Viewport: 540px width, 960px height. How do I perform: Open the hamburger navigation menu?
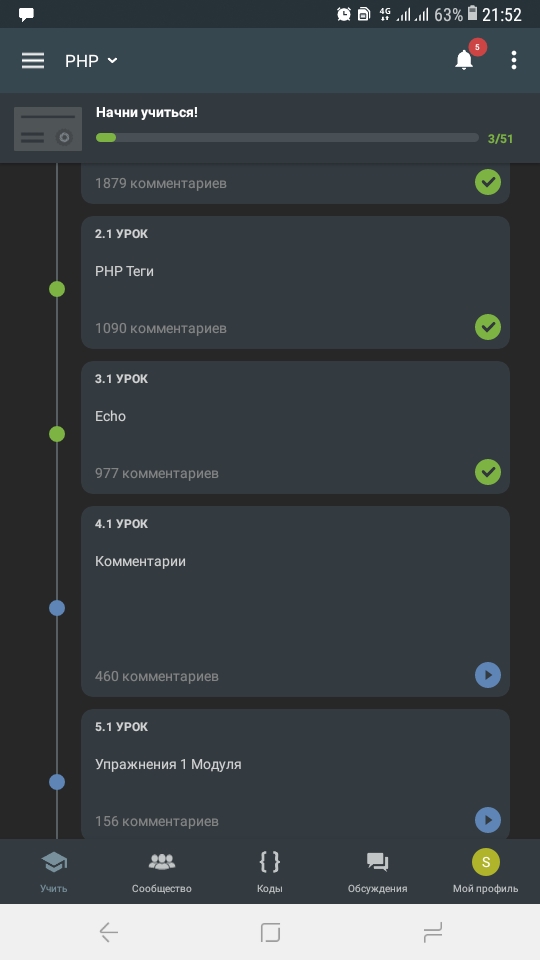coord(33,60)
